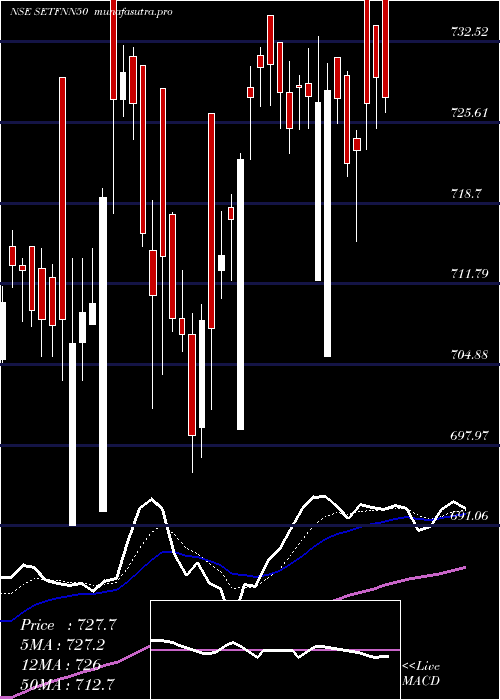Click the munafasutra.pro watermark text
The height and width of the screenshot is (700, 500).
(x=134, y=12)
